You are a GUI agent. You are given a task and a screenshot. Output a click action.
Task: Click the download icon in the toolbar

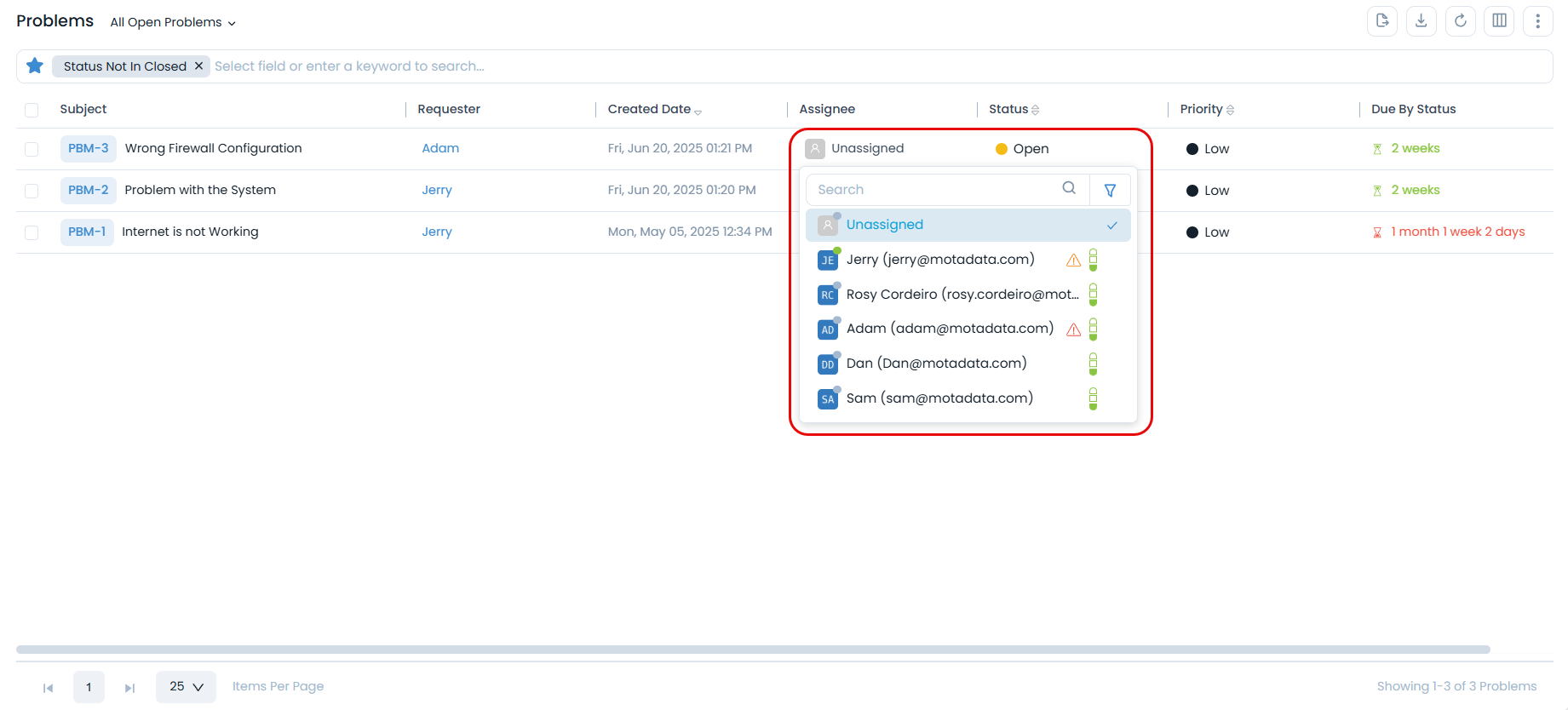click(1421, 21)
